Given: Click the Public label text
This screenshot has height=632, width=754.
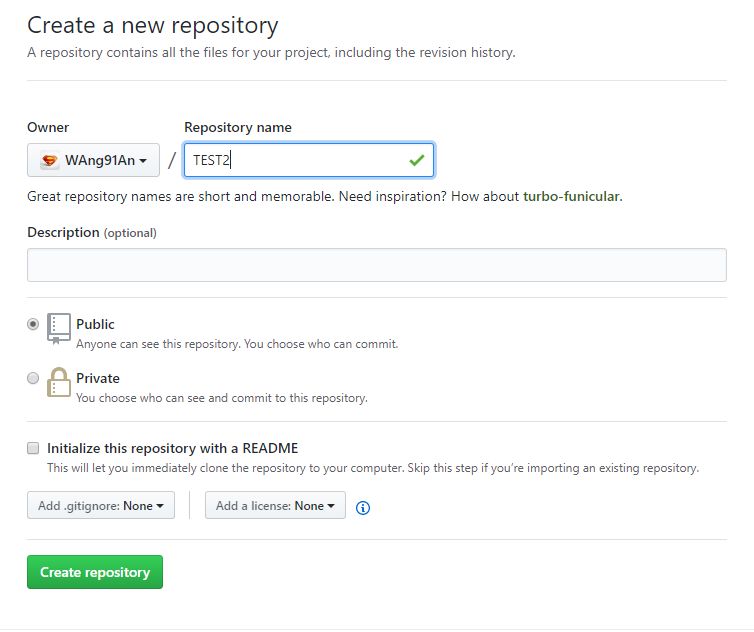Looking at the screenshot, I should [95, 324].
